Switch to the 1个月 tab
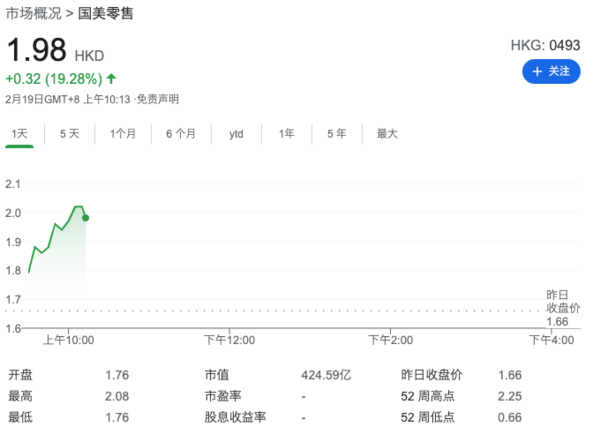 123,134
